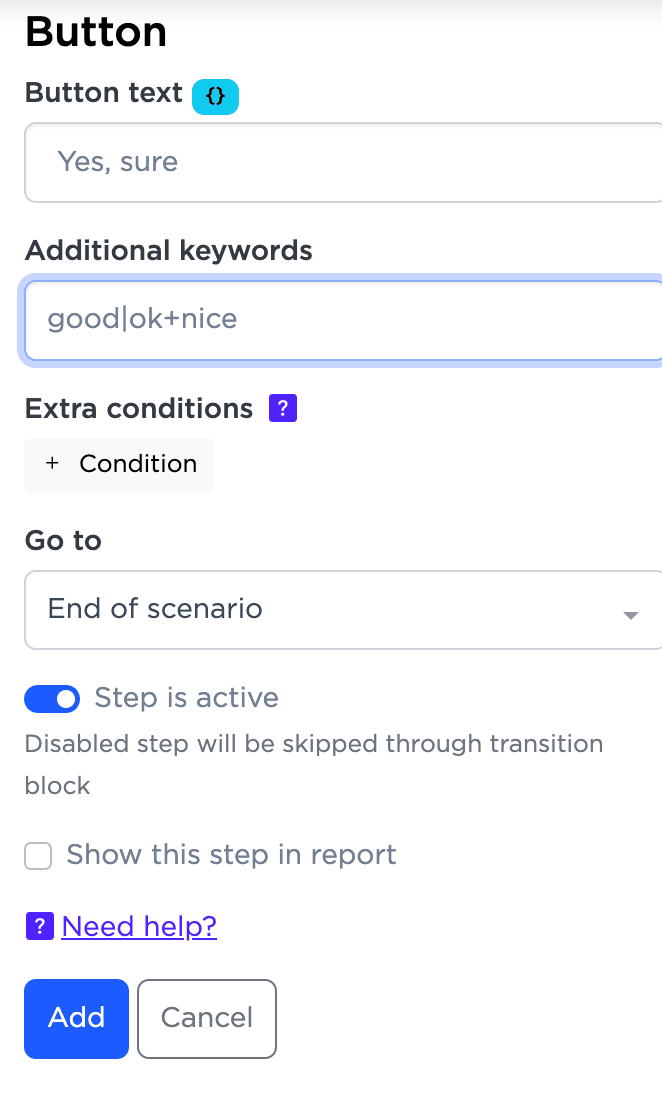The image size is (662, 1110).
Task: Click the Show this step in report label
Action: coord(231,855)
